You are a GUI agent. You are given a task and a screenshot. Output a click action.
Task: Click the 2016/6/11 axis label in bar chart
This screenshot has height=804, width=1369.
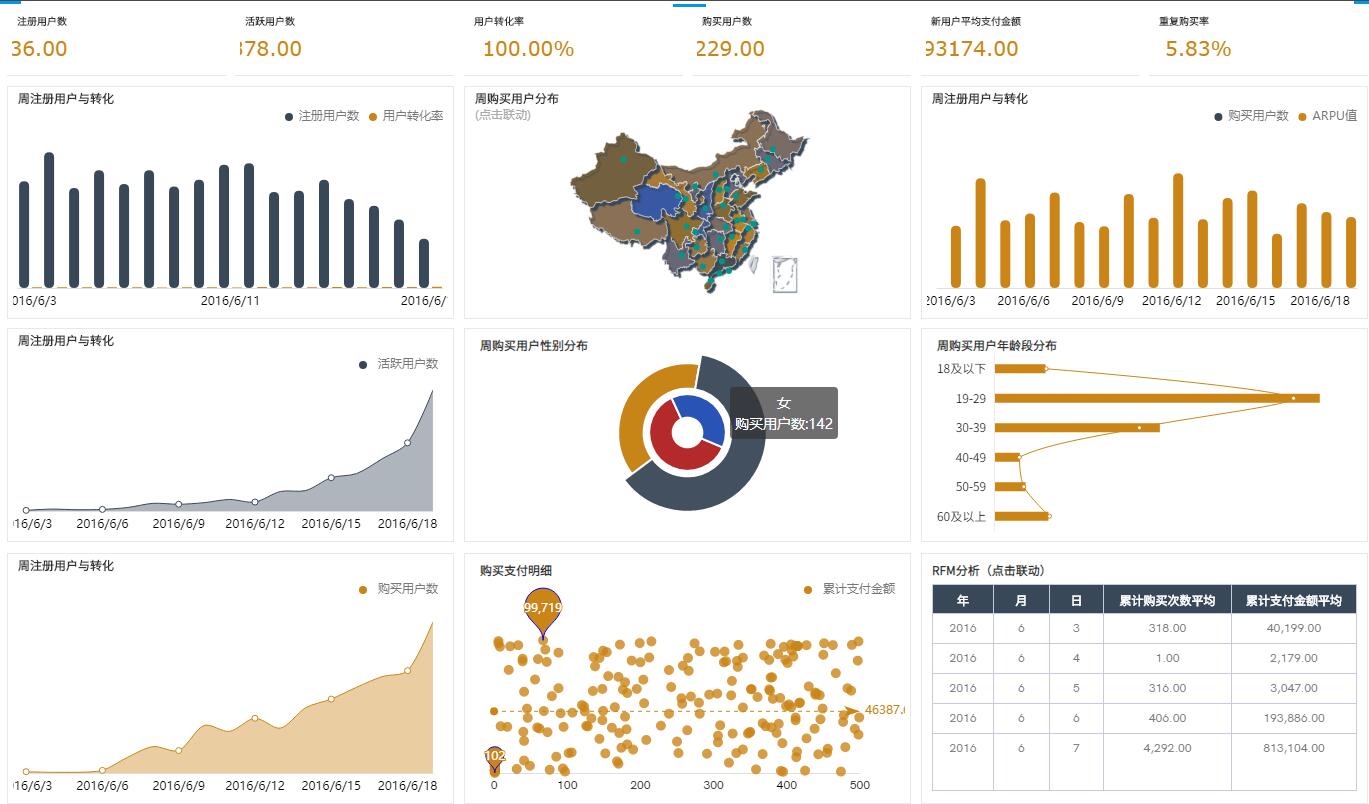pyautogui.click(x=230, y=300)
